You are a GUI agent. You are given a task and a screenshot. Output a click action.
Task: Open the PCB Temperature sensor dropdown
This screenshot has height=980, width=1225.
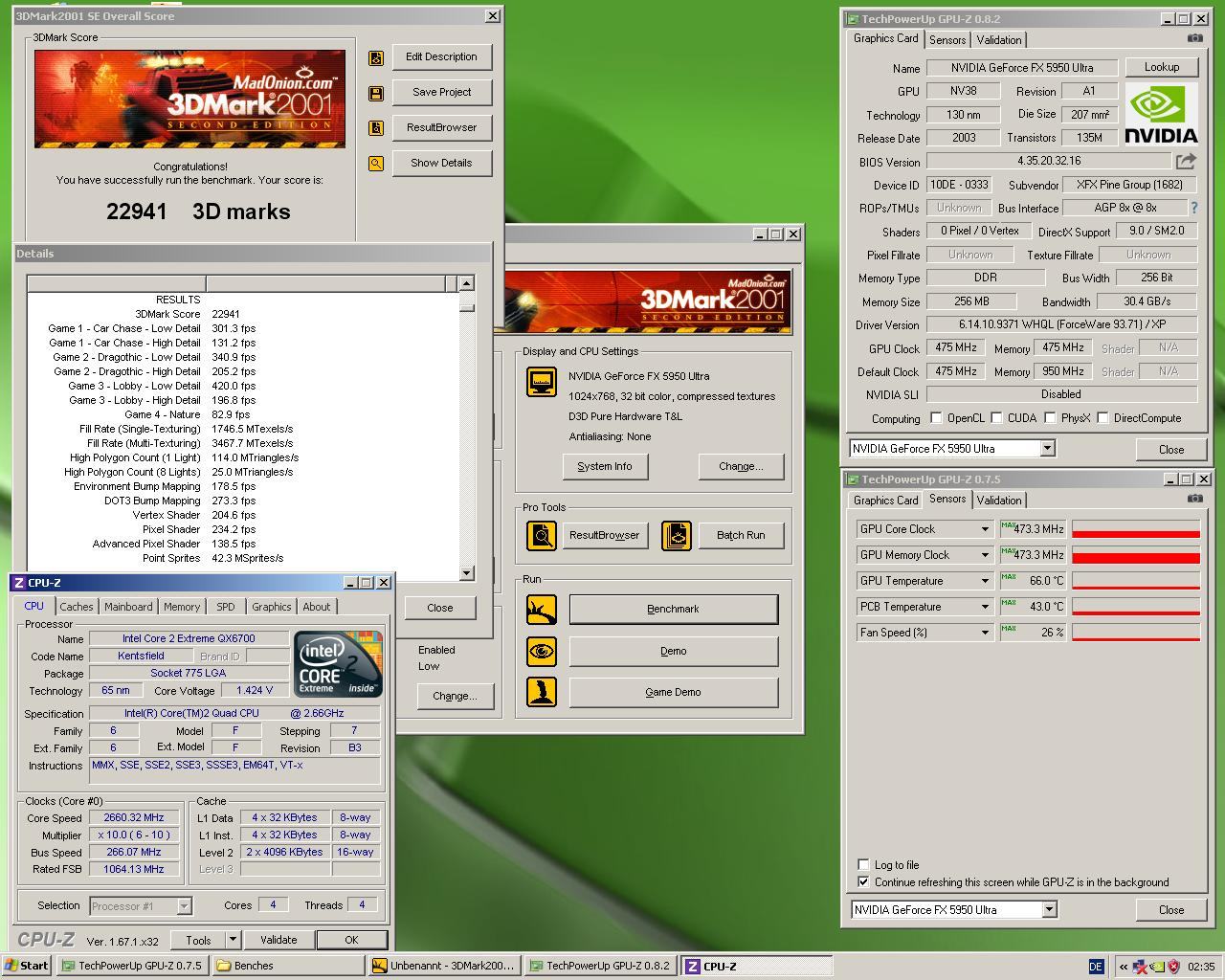point(985,606)
